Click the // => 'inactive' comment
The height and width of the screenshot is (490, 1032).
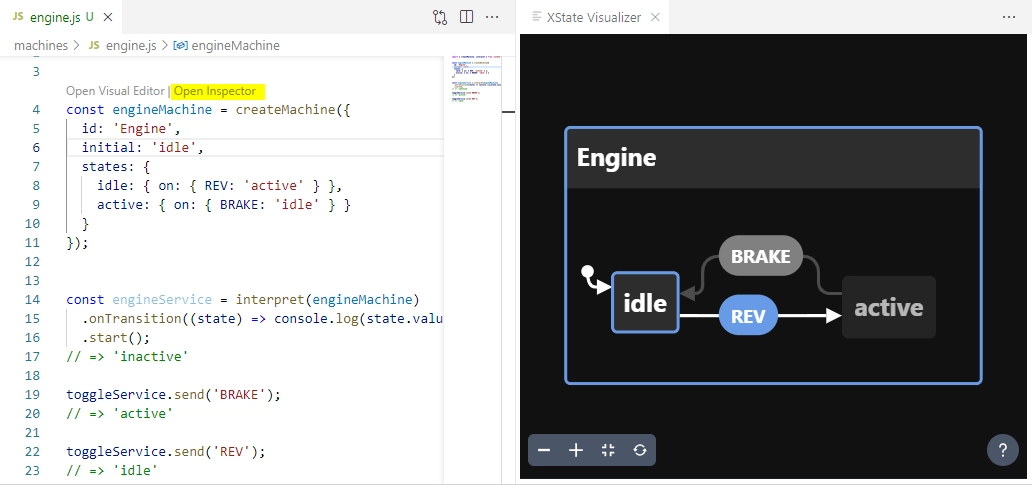point(127,357)
